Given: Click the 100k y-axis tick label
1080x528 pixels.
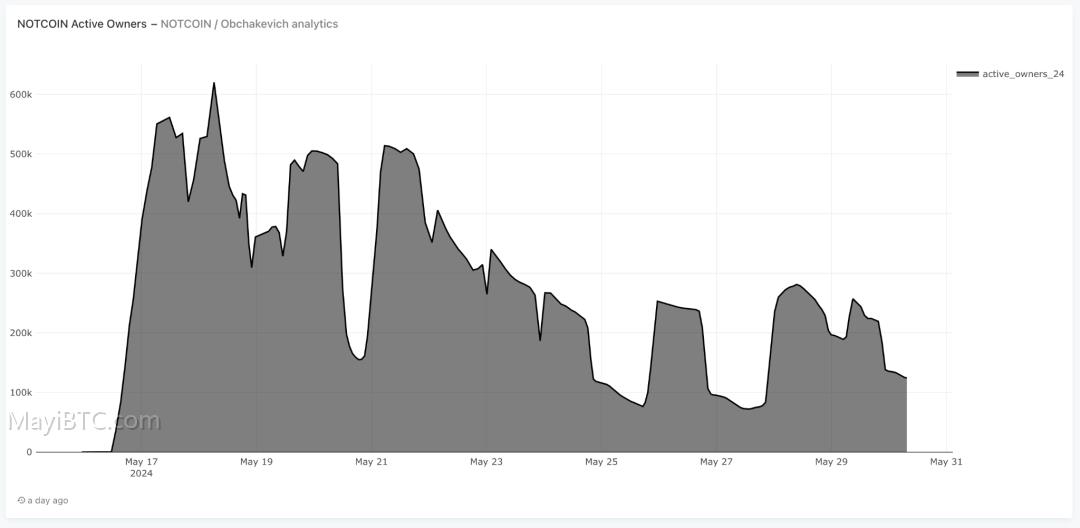Looking at the screenshot, I should point(21,392).
